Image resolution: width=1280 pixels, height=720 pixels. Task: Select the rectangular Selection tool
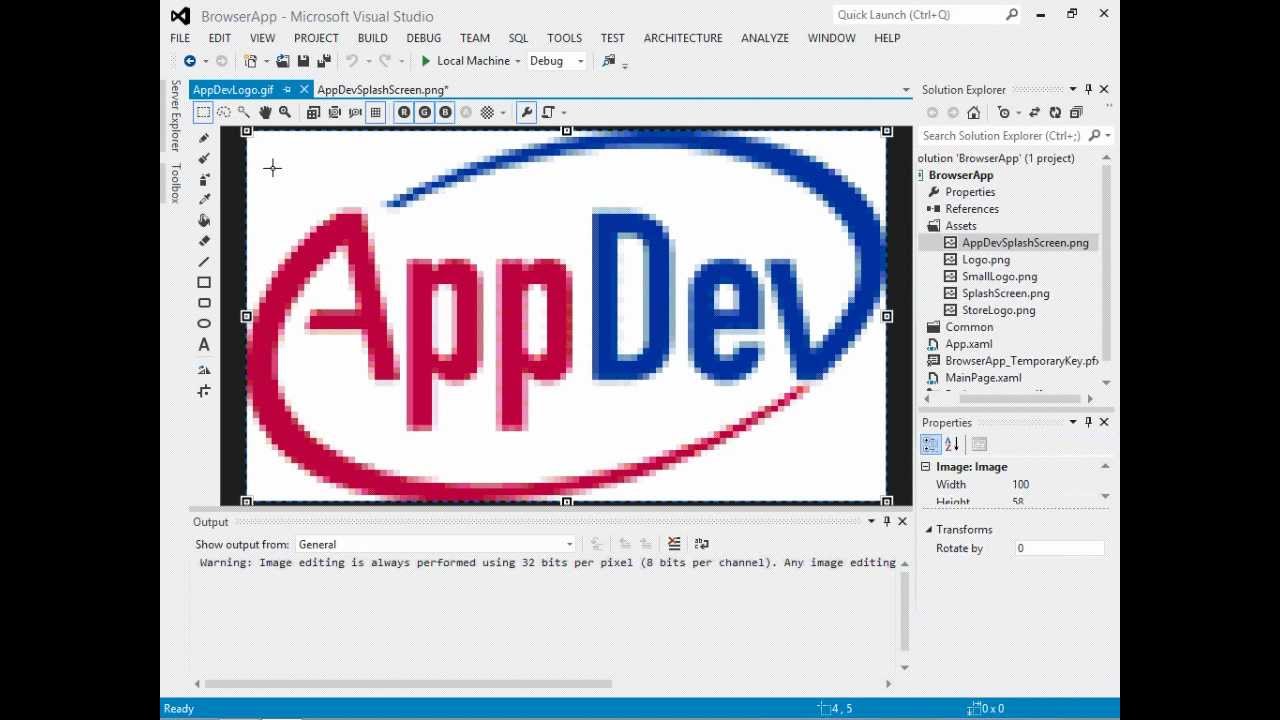coord(203,112)
